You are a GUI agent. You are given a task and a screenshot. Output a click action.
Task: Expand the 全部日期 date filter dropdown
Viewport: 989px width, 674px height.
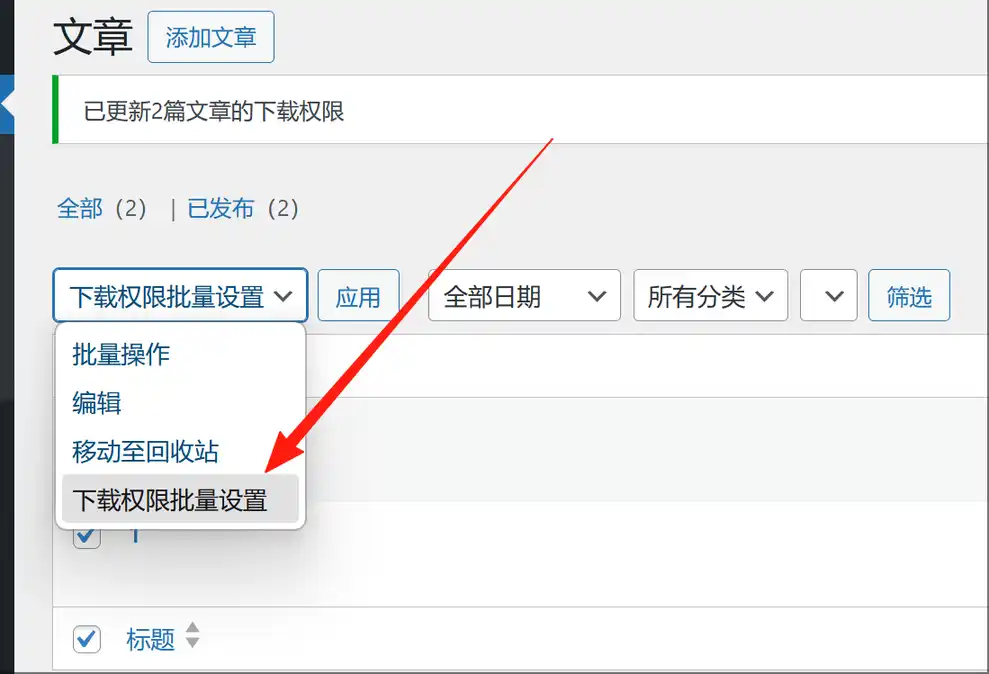pos(524,296)
